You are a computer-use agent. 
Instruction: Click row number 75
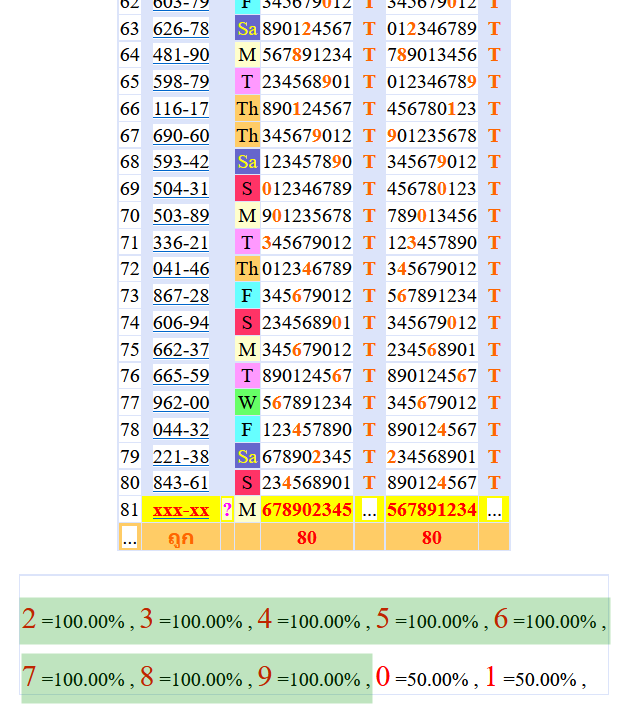point(130,349)
